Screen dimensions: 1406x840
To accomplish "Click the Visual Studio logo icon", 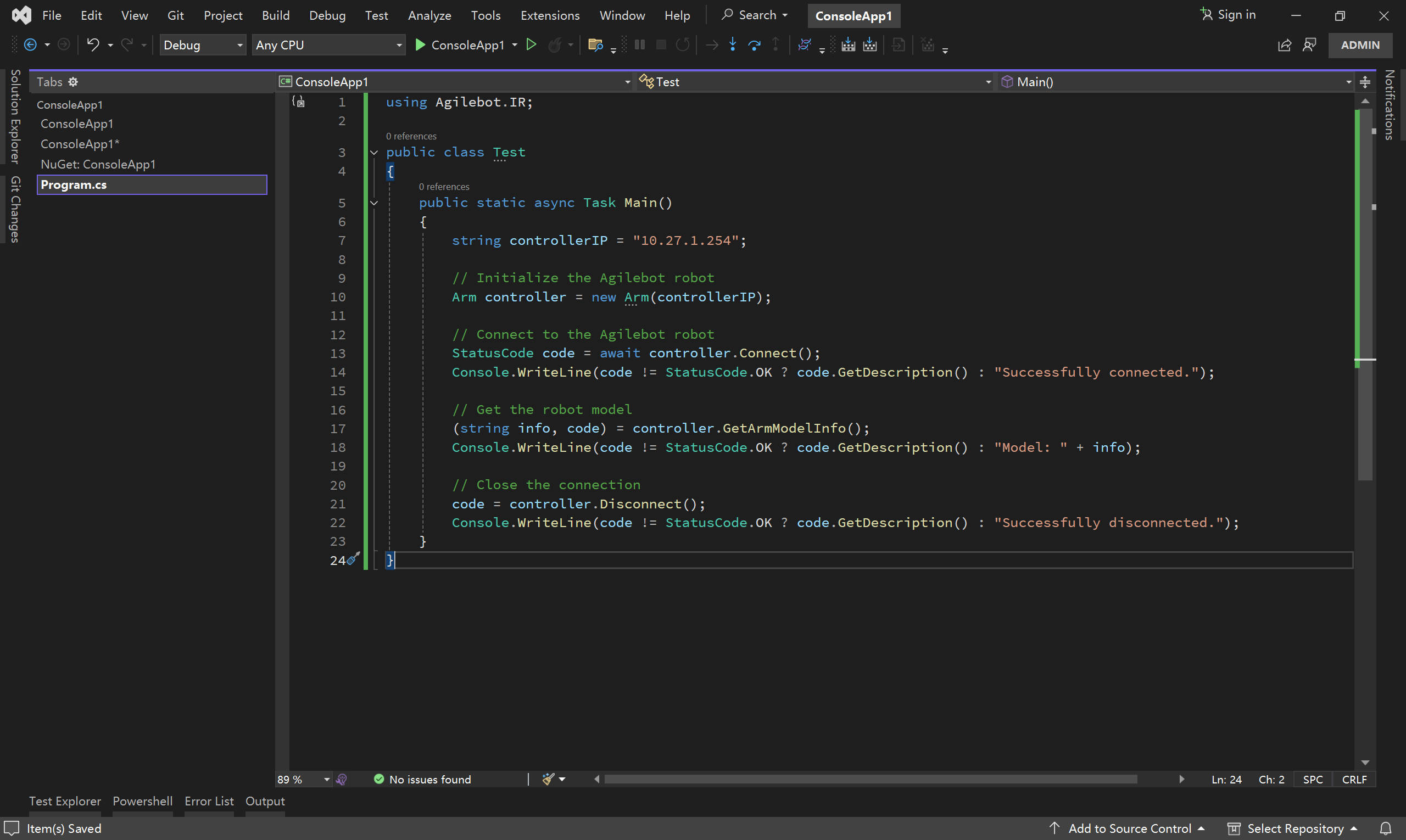I will [x=21, y=15].
